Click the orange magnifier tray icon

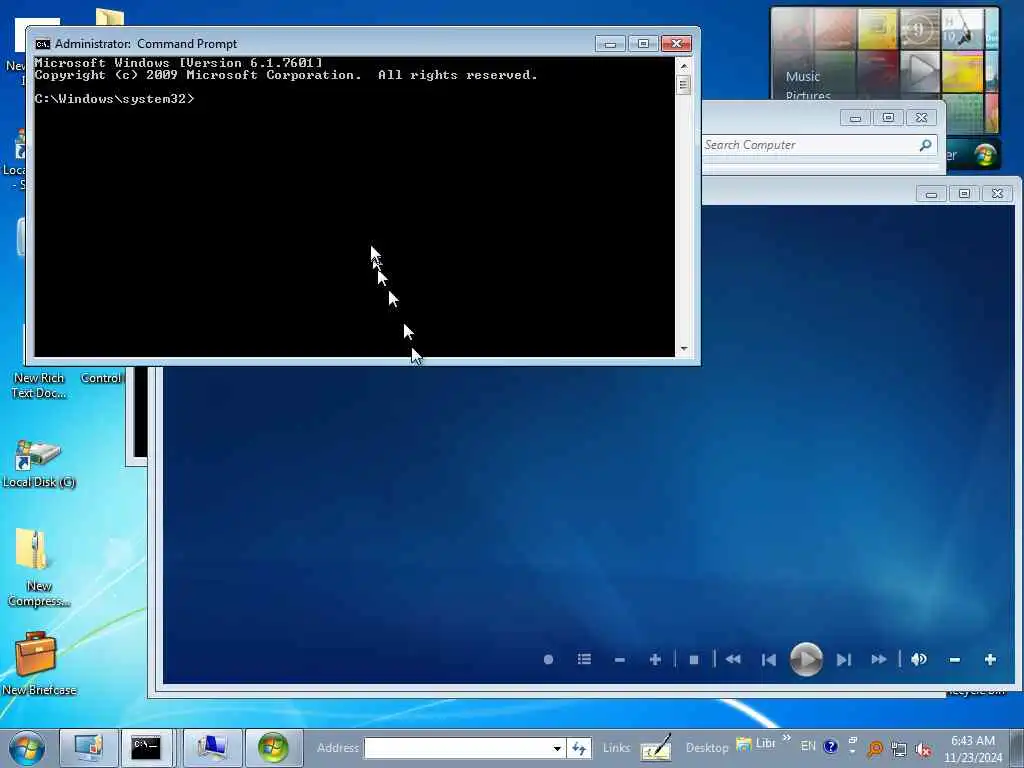point(875,749)
